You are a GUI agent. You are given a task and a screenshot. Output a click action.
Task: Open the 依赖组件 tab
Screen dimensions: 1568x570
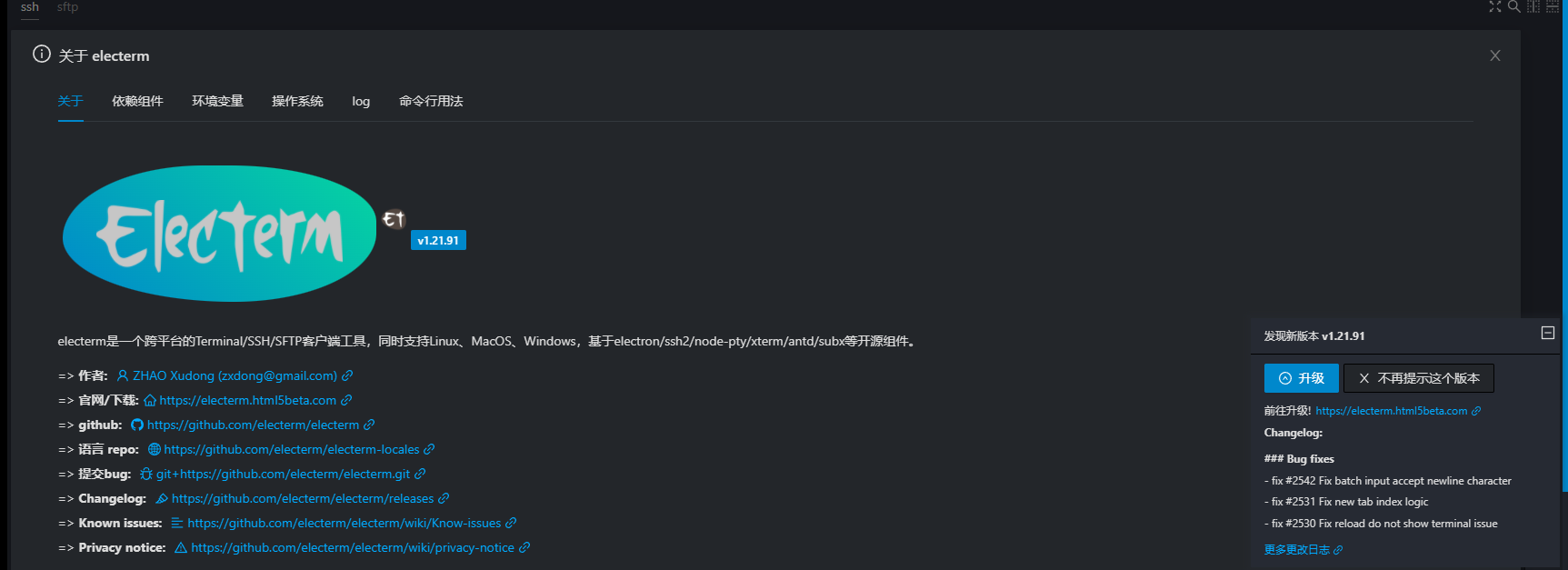point(137,101)
